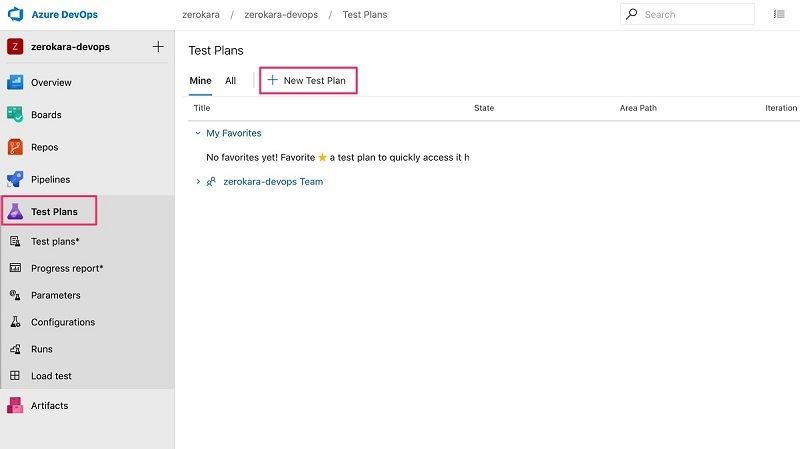This screenshot has width=800, height=449.
Task: Click the Parameters icon
Action: [x=15, y=295]
